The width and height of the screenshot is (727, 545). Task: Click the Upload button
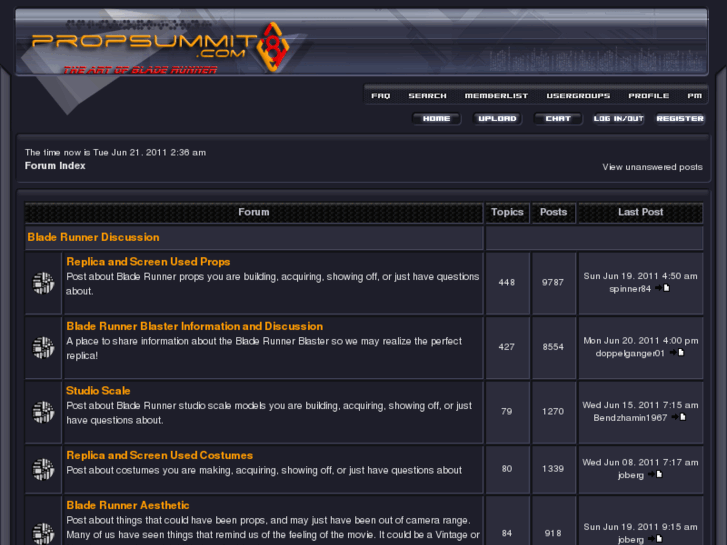point(497,119)
